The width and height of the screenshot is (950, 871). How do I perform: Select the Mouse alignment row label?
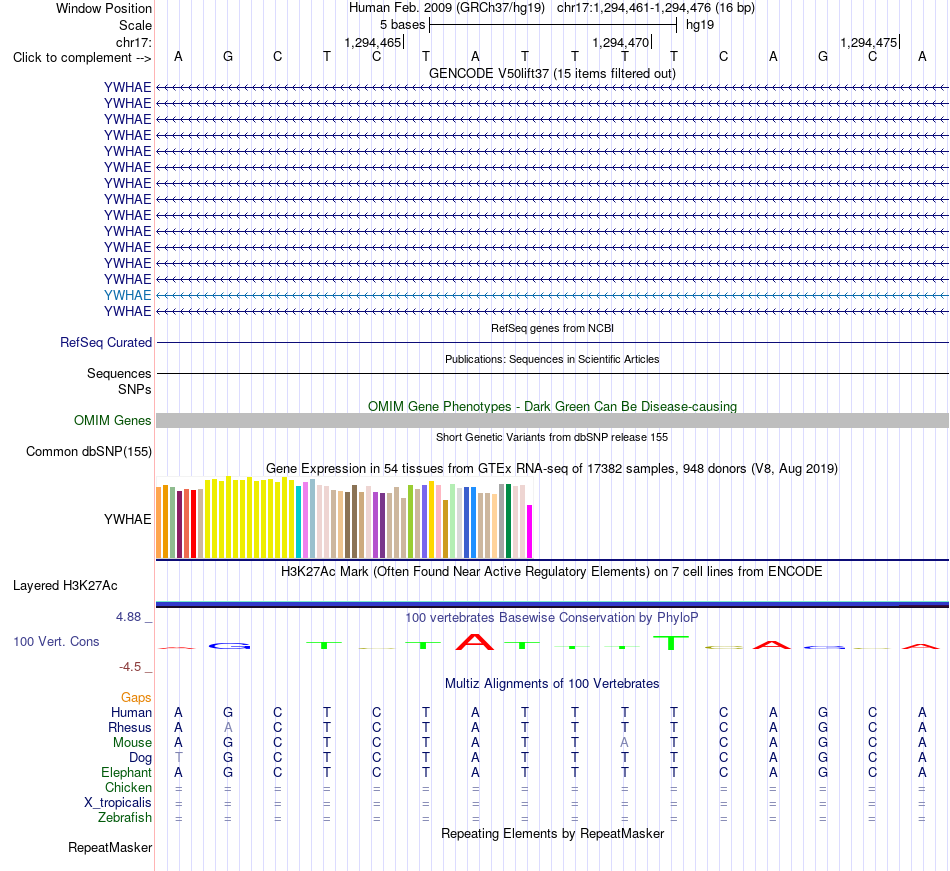click(x=132, y=743)
